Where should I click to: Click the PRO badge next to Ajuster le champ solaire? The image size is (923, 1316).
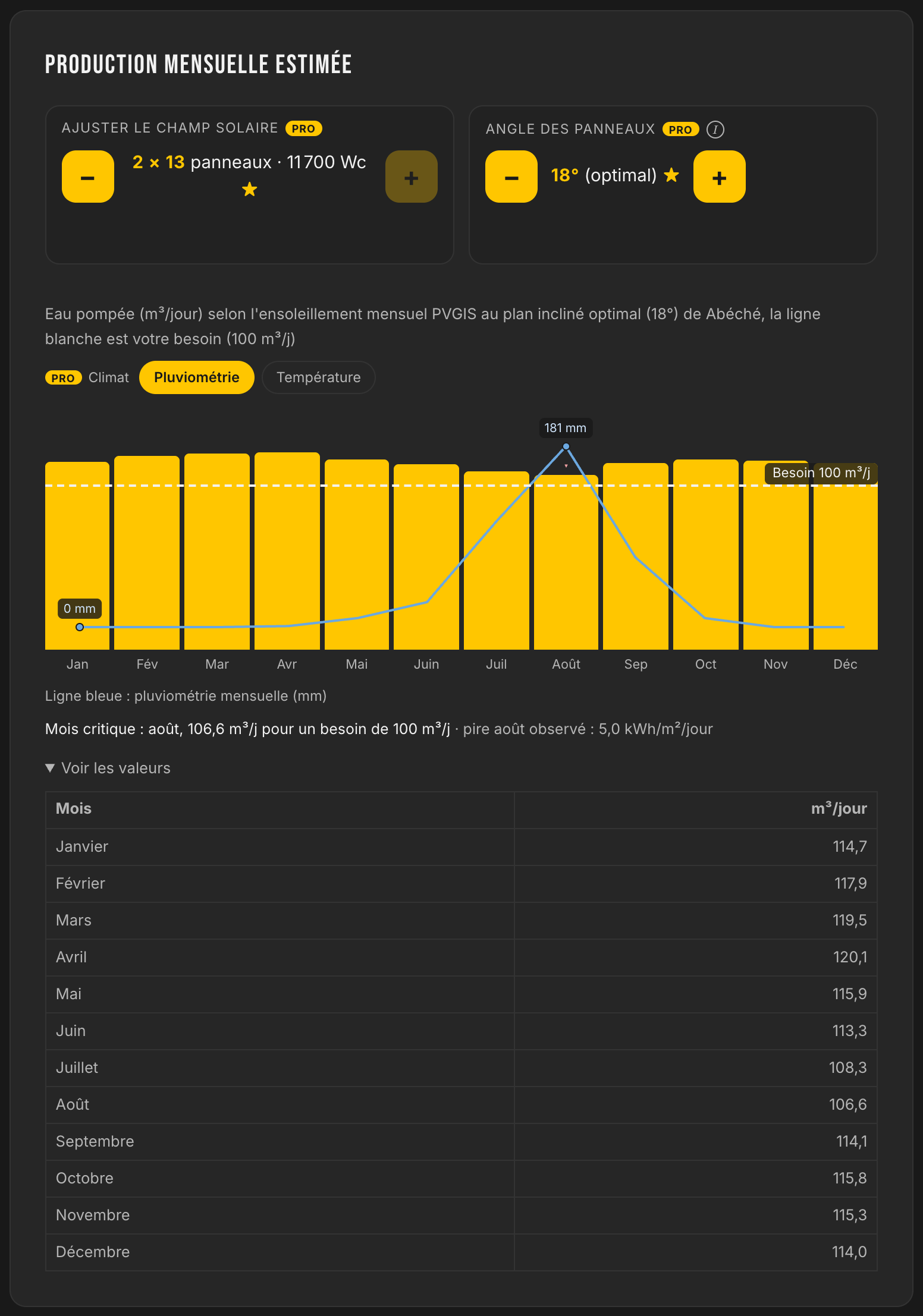(303, 128)
